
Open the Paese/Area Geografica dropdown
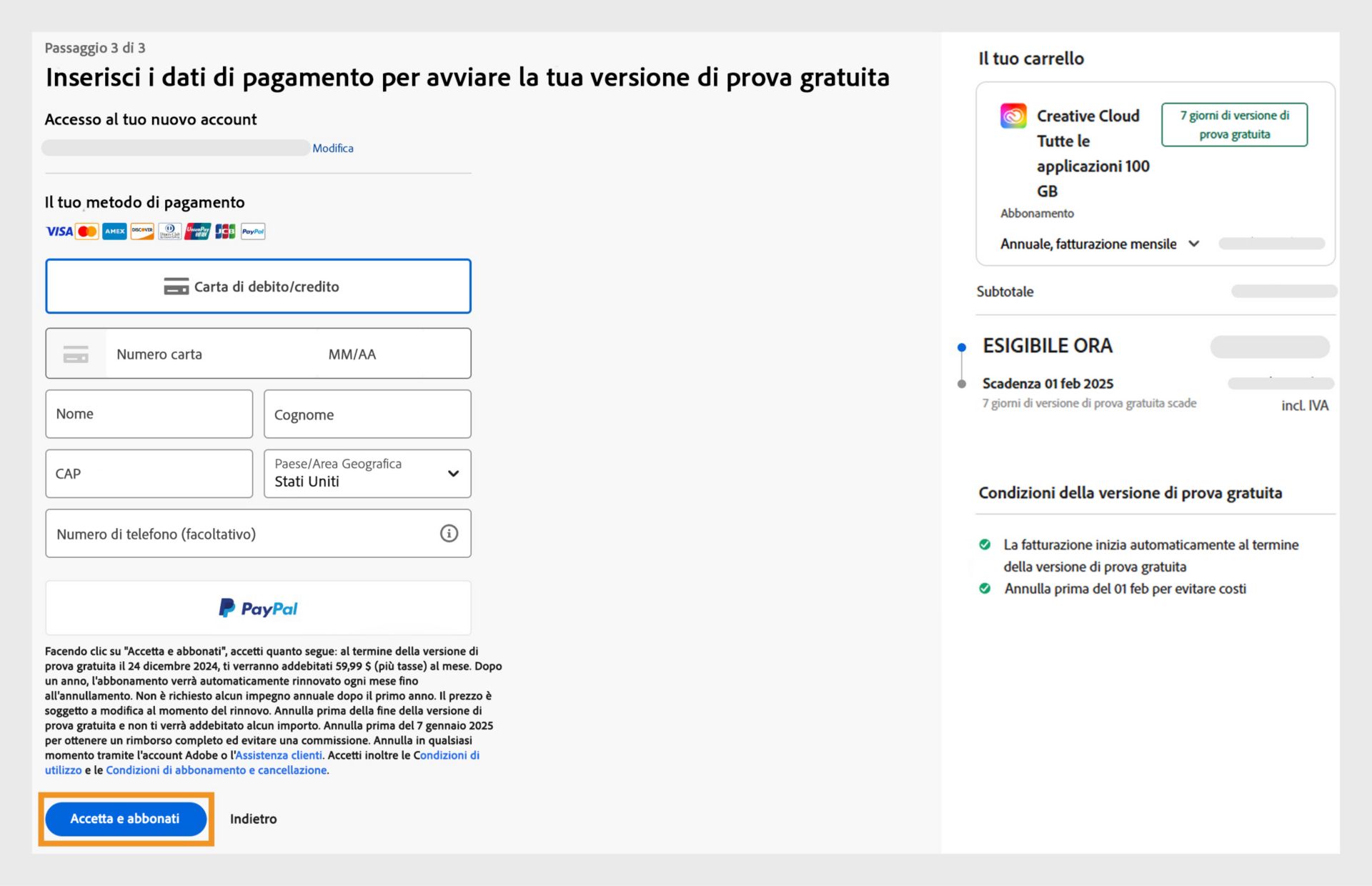(x=367, y=474)
